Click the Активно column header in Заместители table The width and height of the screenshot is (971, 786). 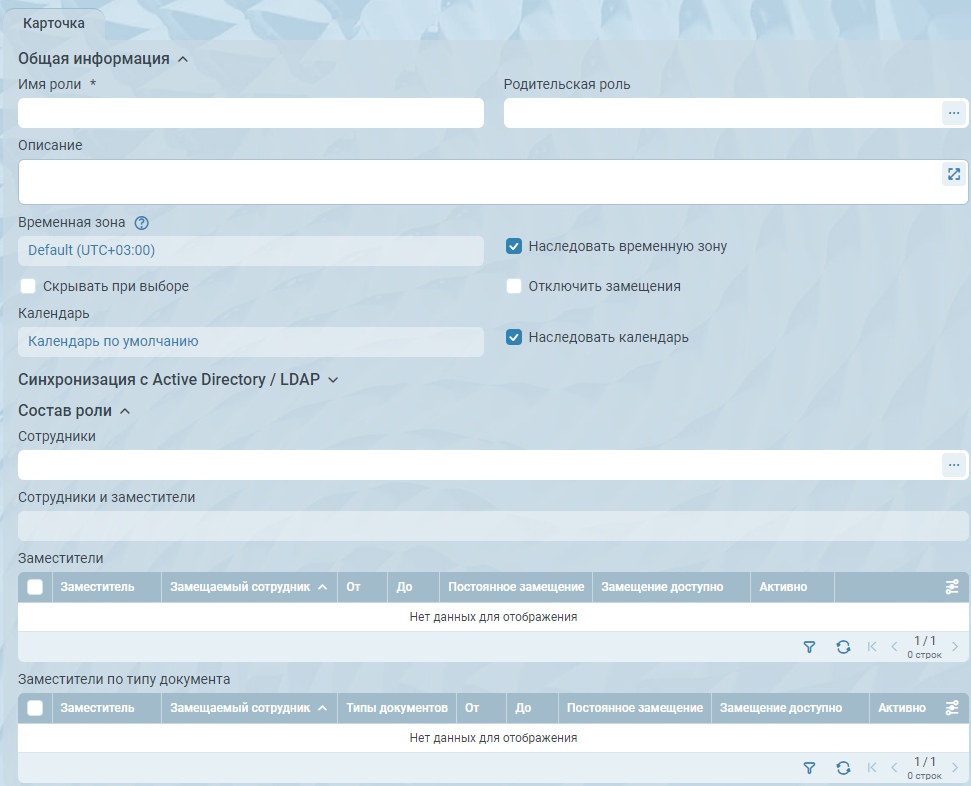pos(783,587)
